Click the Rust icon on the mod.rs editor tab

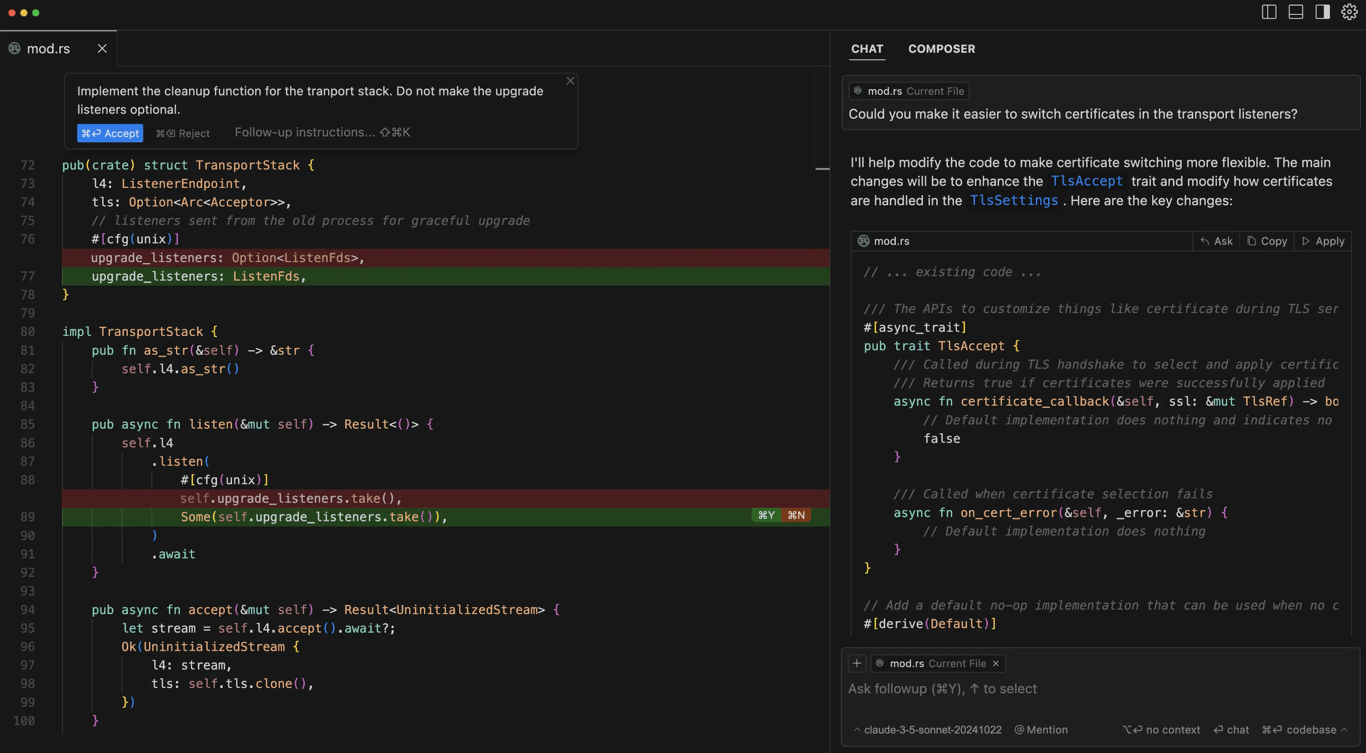(14, 47)
